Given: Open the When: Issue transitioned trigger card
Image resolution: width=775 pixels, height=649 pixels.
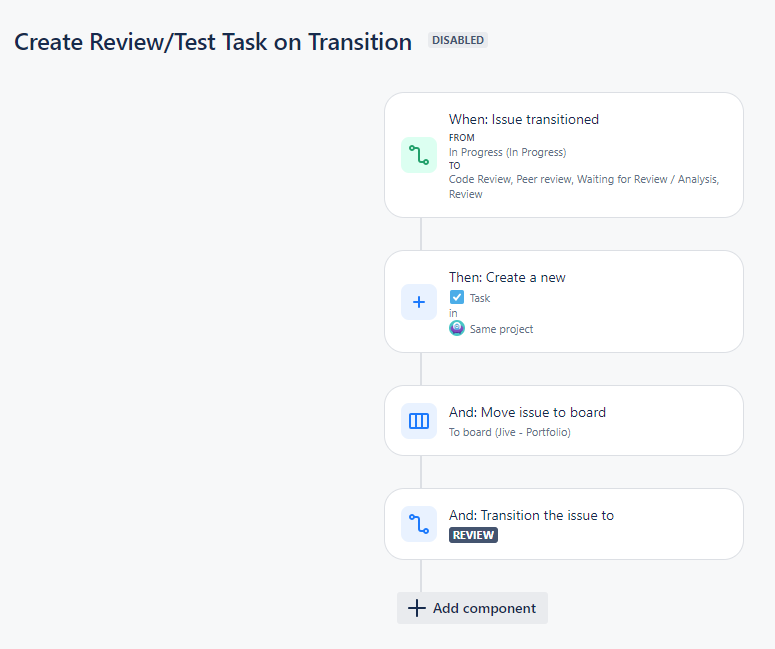Looking at the screenshot, I should click(x=564, y=155).
